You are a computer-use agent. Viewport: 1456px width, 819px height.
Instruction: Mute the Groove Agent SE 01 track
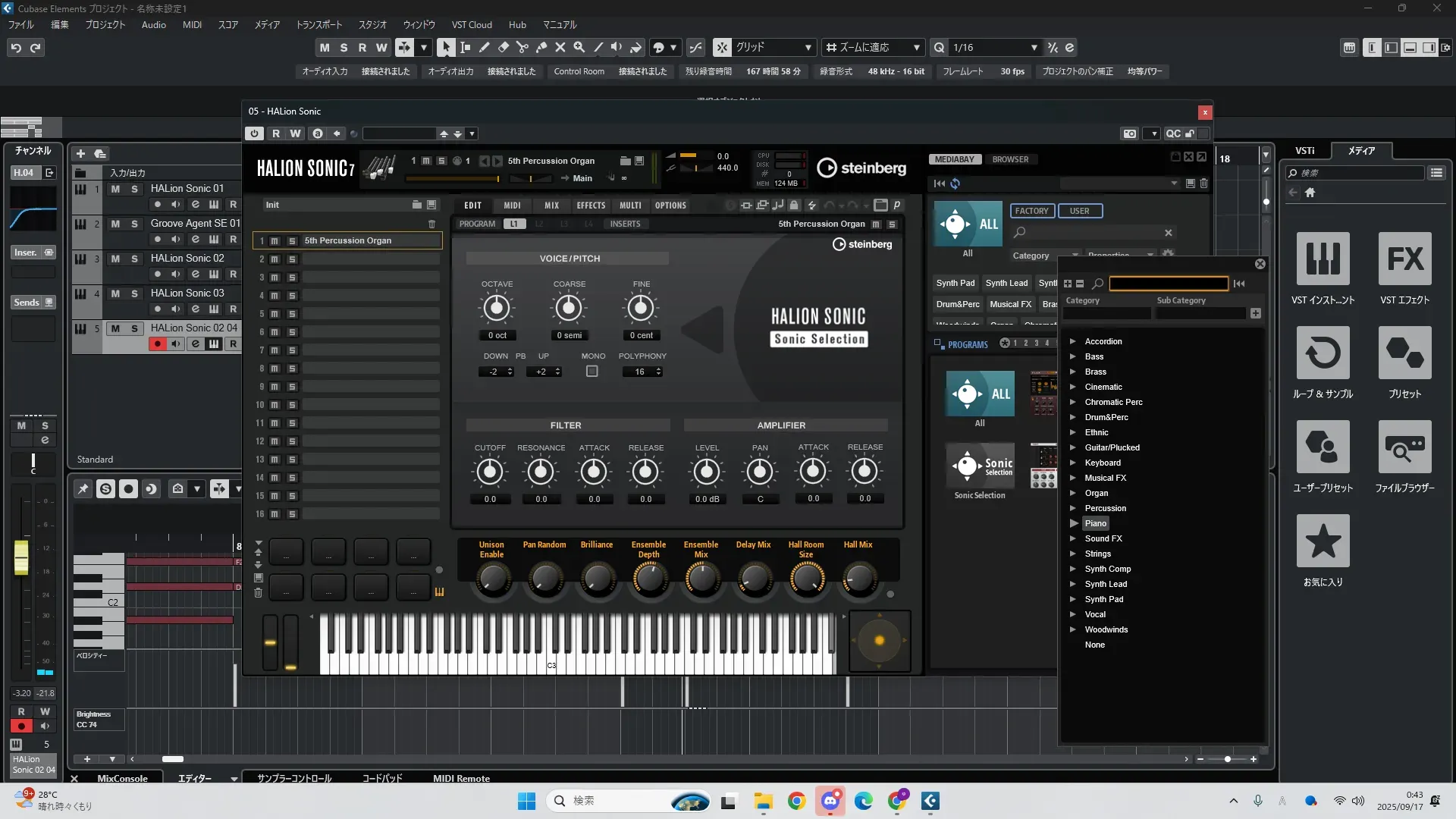point(115,224)
